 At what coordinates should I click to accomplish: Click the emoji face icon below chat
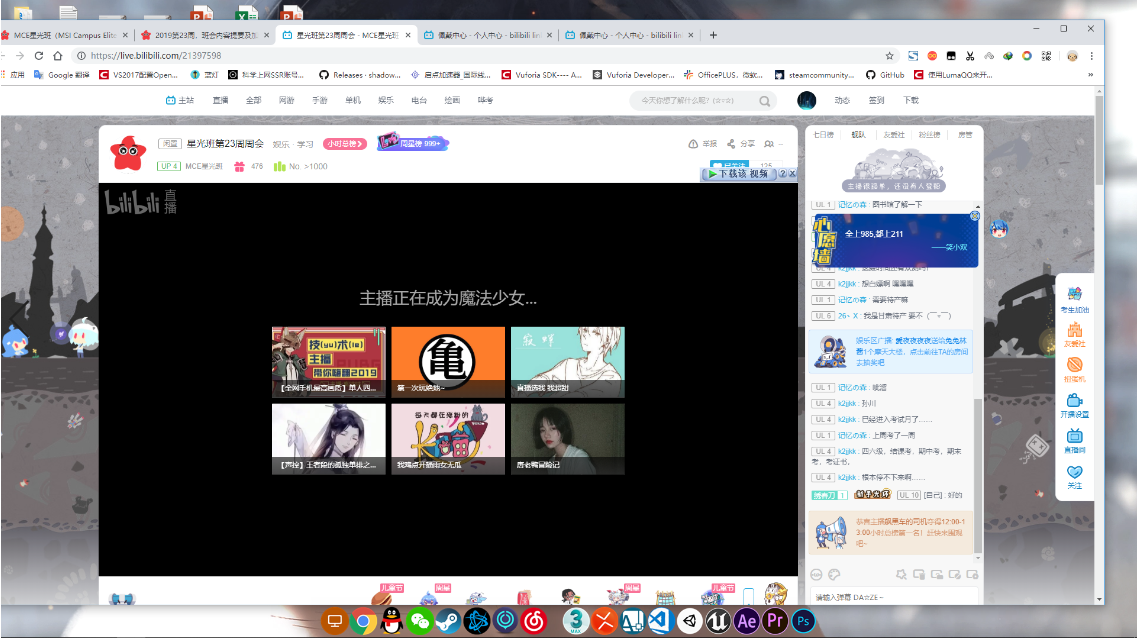coord(816,574)
